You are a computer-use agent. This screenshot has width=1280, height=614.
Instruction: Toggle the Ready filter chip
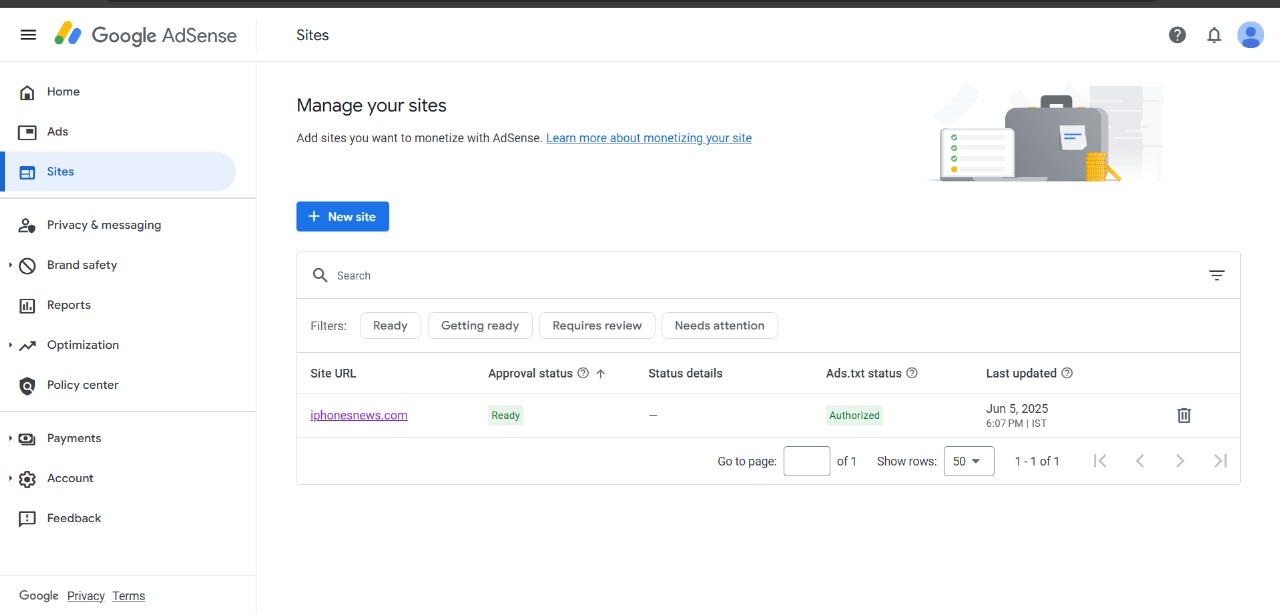click(x=390, y=325)
